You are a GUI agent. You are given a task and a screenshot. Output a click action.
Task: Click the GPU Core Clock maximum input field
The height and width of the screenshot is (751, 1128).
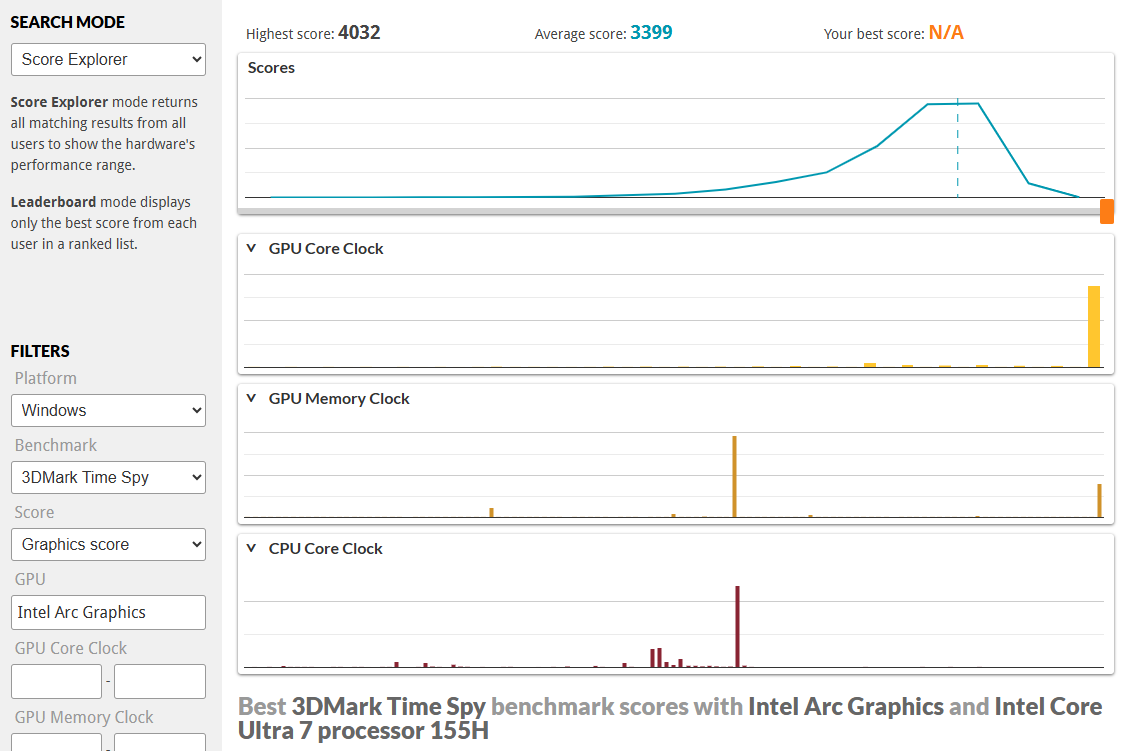click(160, 681)
